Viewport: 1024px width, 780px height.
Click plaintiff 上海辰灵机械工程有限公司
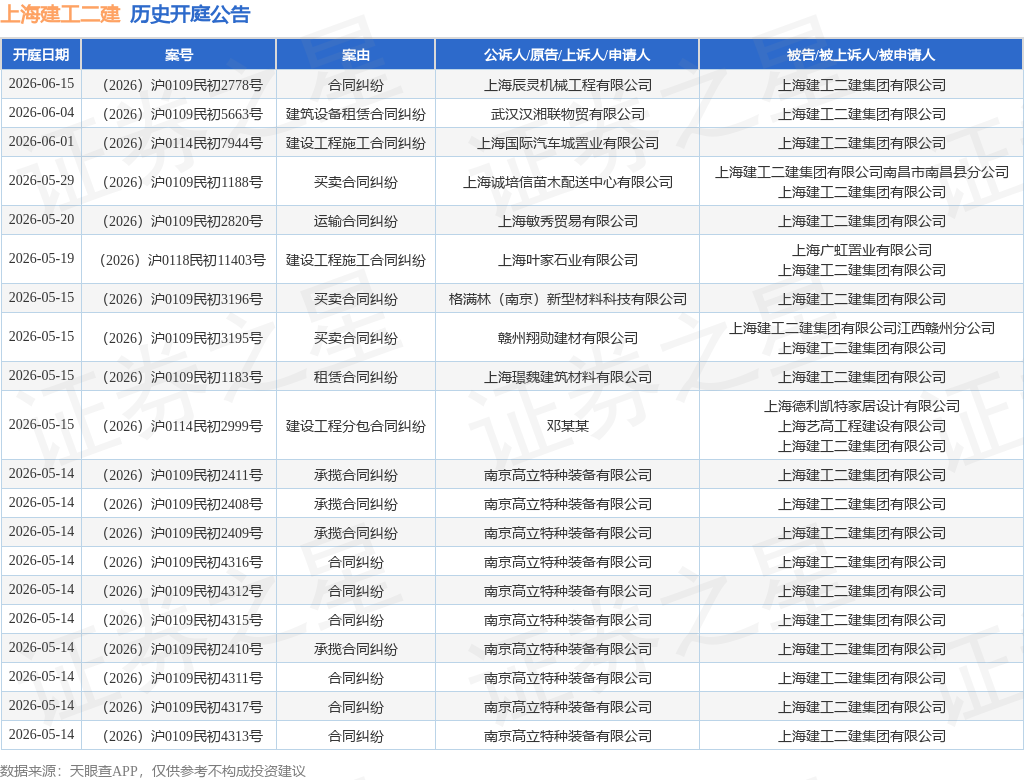coord(568,85)
